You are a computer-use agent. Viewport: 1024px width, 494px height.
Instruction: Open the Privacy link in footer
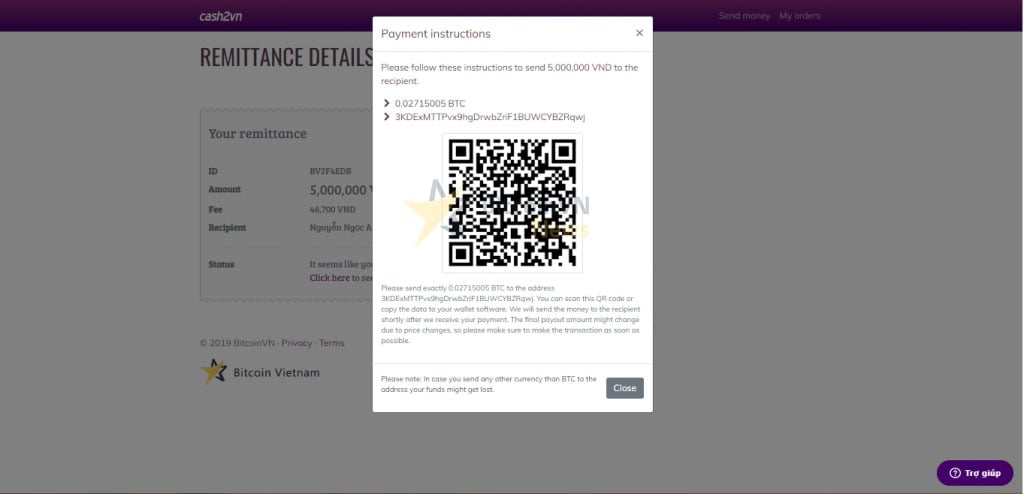pyautogui.click(x=296, y=343)
